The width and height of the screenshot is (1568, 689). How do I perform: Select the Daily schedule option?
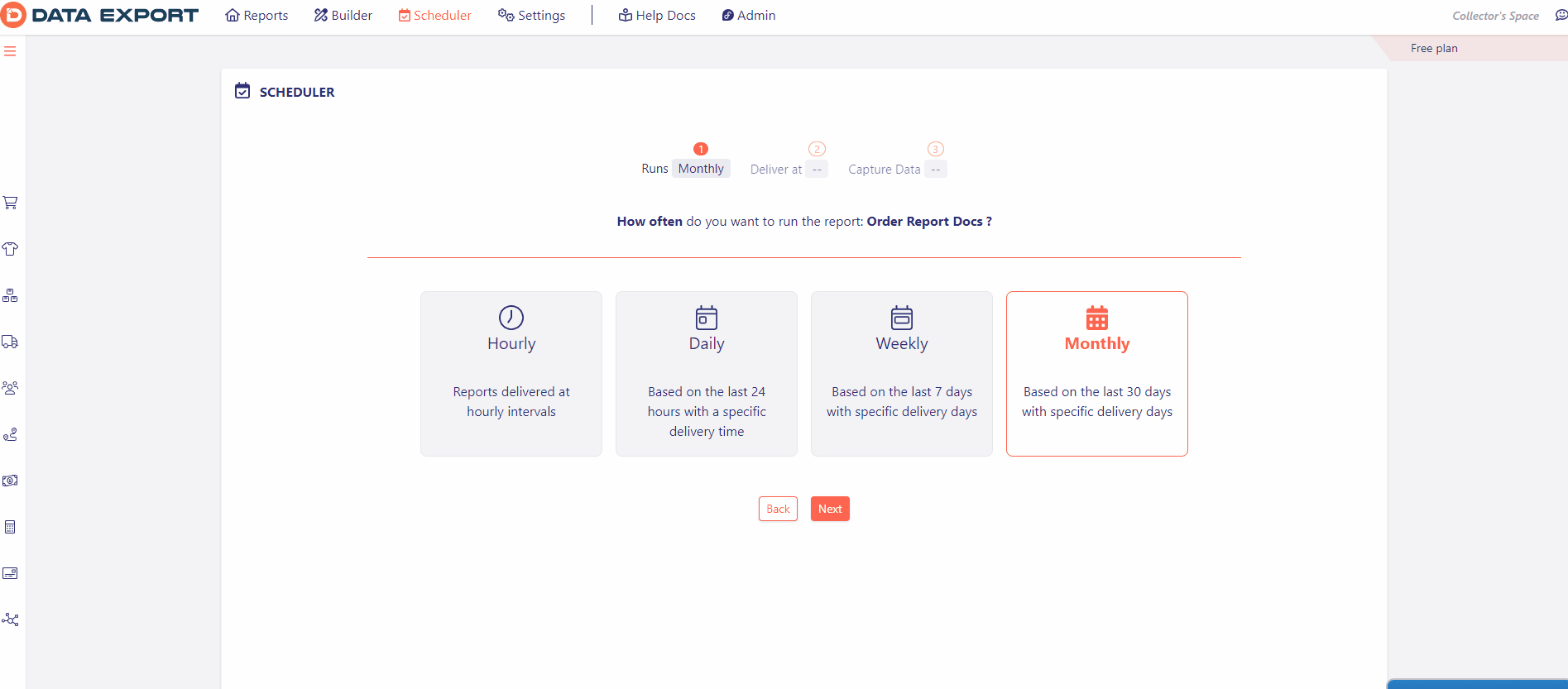point(707,373)
